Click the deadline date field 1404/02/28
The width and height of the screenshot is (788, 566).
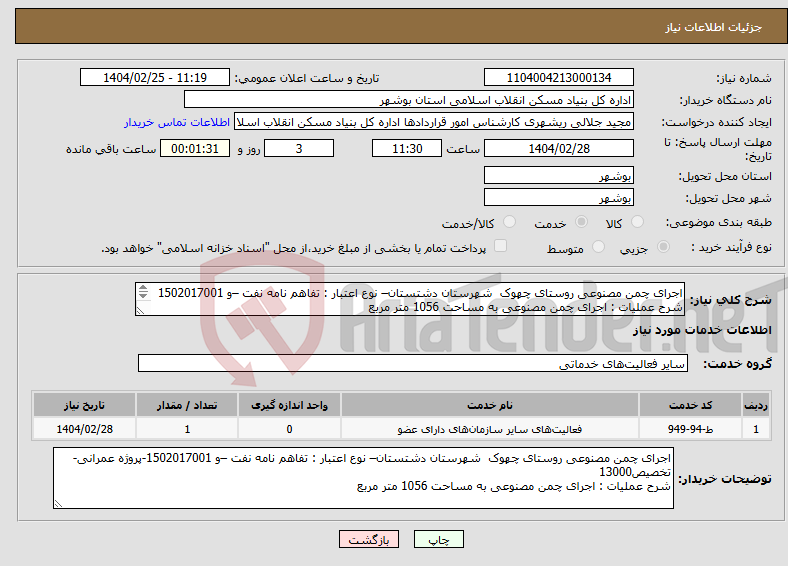pyautogui.click(x=558, y=148)
